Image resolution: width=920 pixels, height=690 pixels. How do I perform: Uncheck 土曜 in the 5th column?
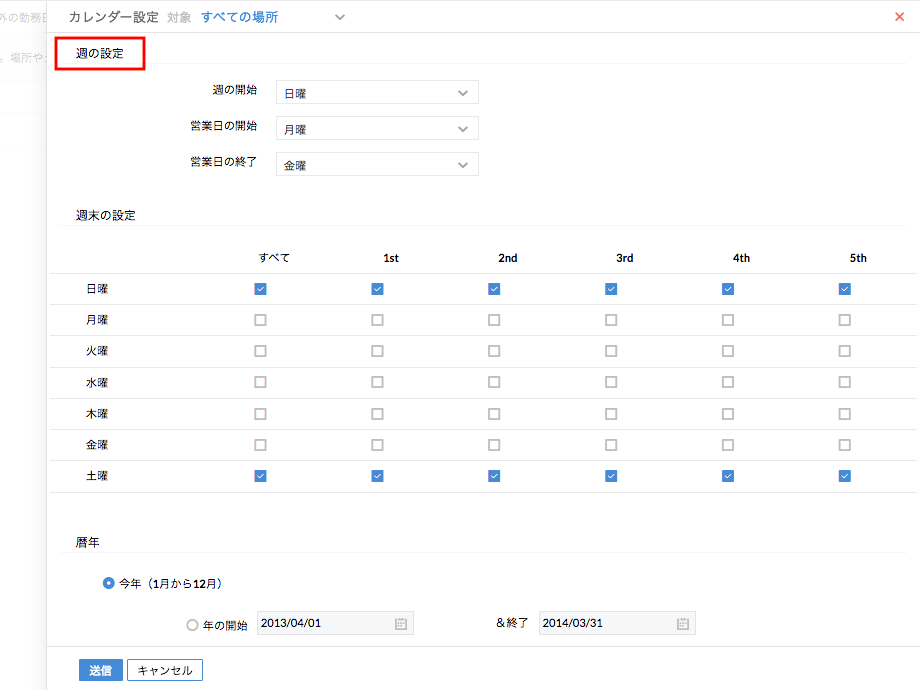coord(845,476)
